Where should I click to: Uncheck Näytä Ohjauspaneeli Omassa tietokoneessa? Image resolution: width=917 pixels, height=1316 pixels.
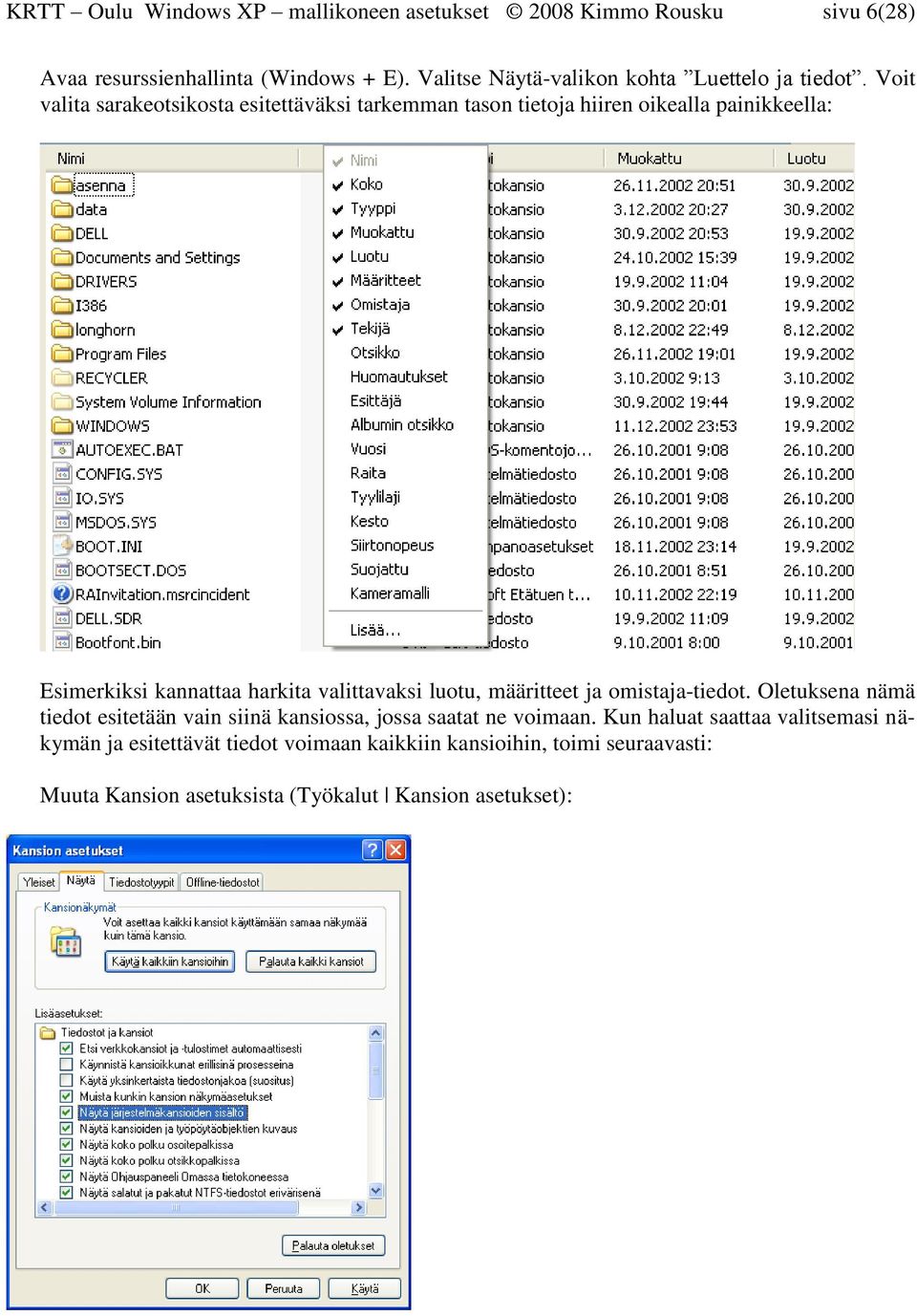pyautogui.click(x=66, y=1176)
